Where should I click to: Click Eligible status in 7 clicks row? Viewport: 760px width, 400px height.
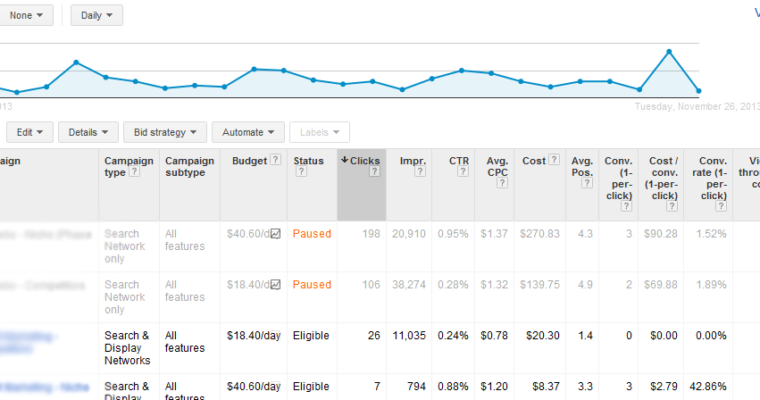click(311, 386)
